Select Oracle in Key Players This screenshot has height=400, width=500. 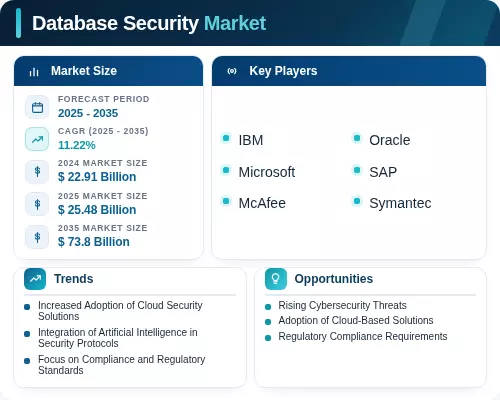(390, 140)
